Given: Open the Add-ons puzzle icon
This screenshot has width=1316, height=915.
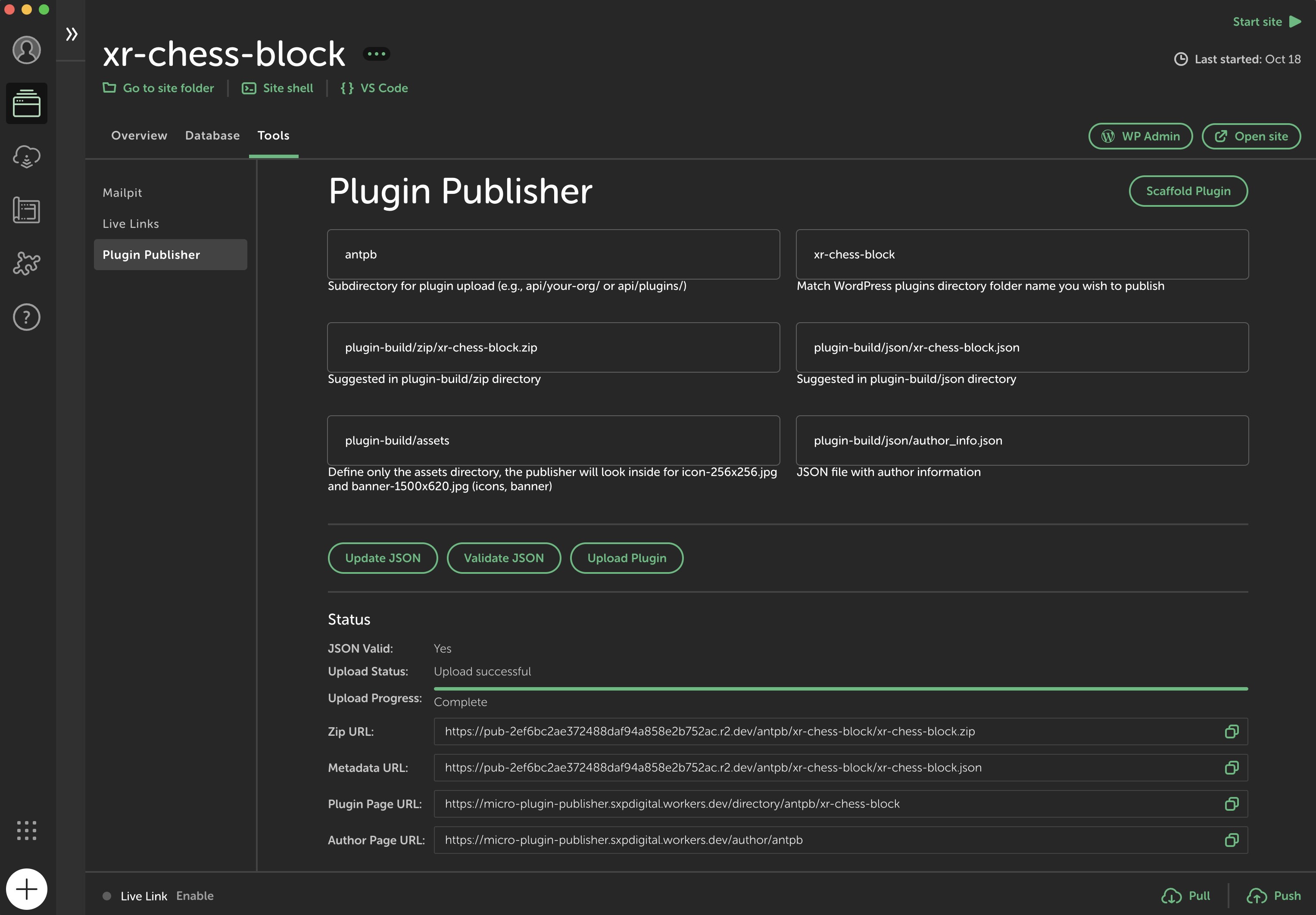Looking at the screenshot, I should (x=26, y=264).
